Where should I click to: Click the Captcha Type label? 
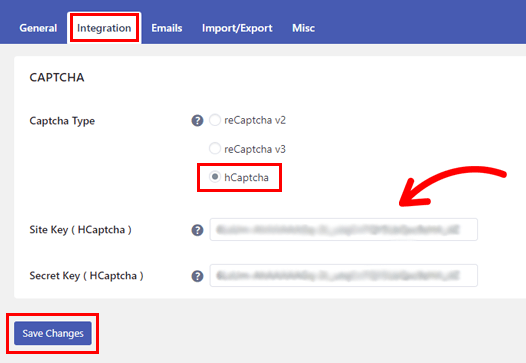pyautogui.click(x=62, y=121)
